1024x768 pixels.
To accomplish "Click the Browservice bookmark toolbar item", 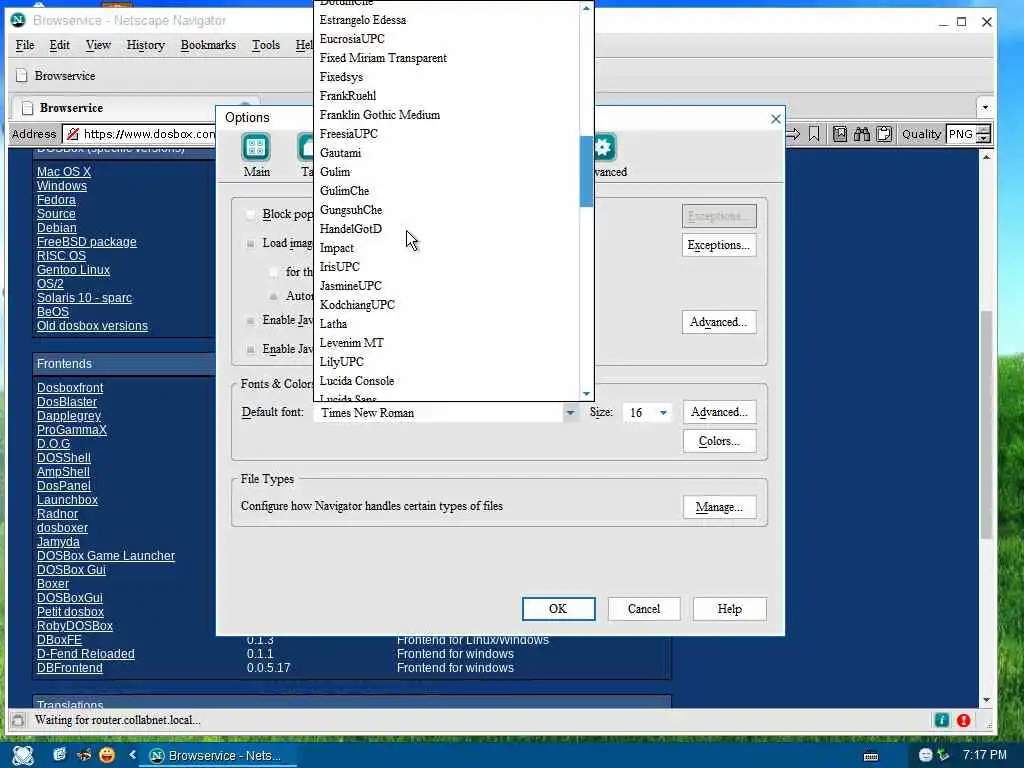I will tap(56, 76).
